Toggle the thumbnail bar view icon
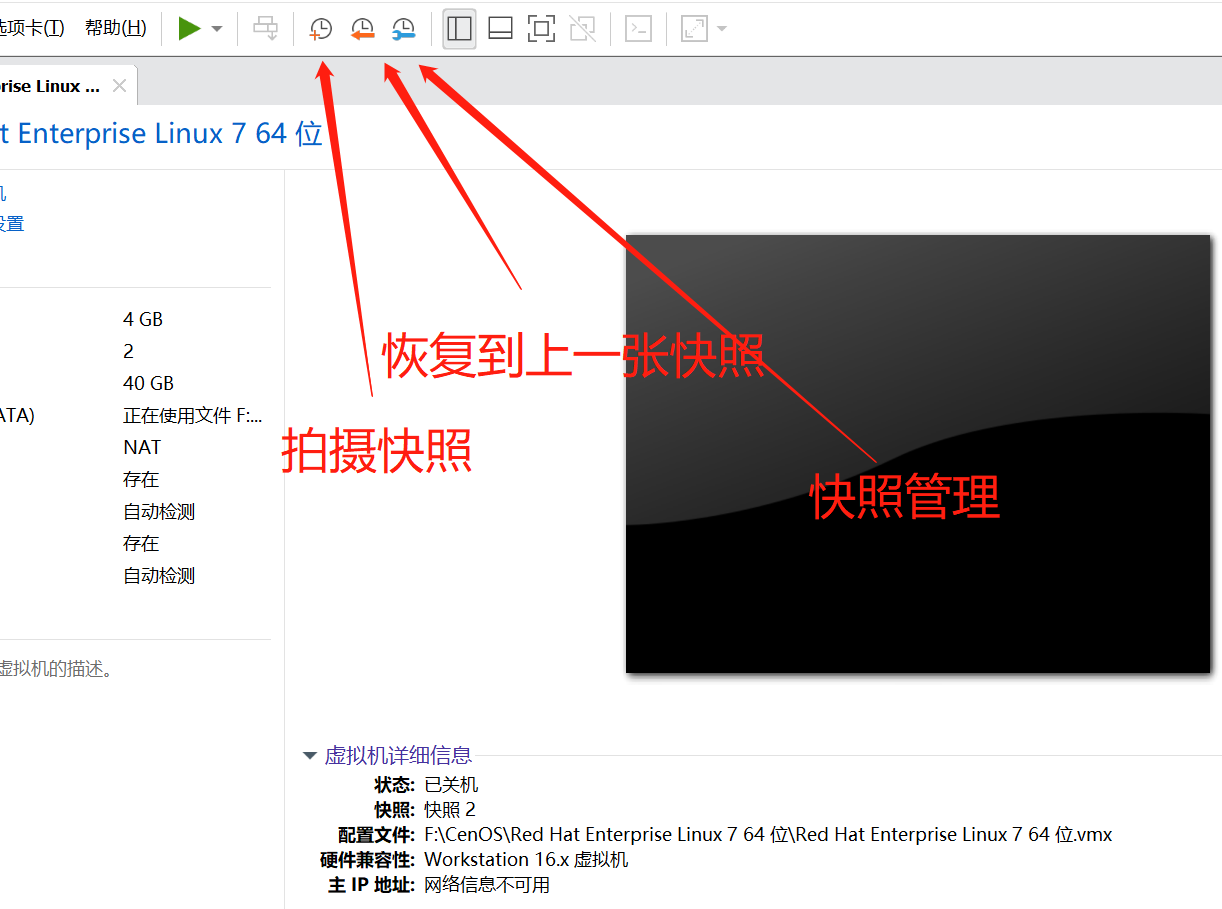The image size is (1222, 909). [x=500, y=29]
